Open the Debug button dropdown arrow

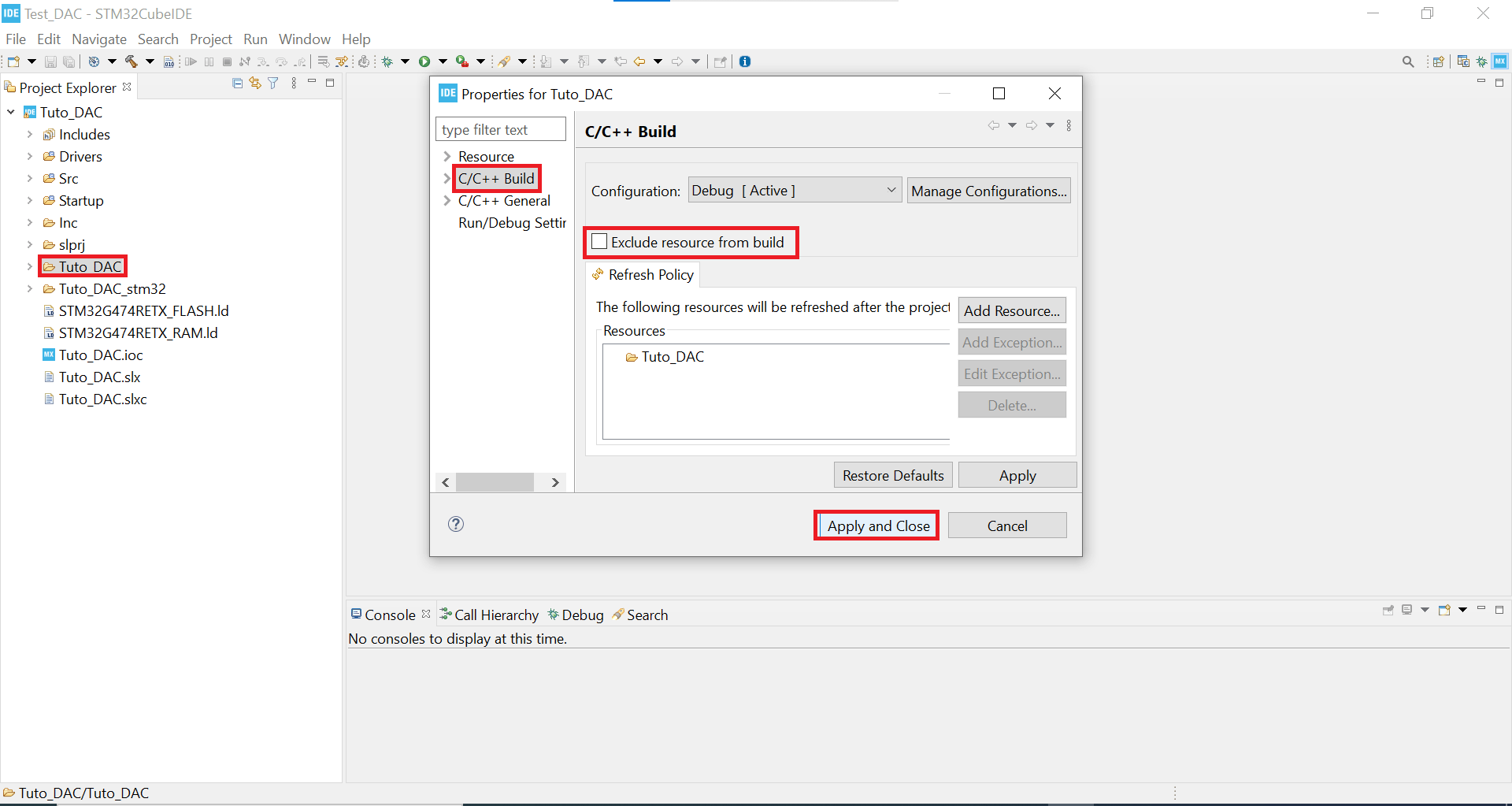click(405, 61)
